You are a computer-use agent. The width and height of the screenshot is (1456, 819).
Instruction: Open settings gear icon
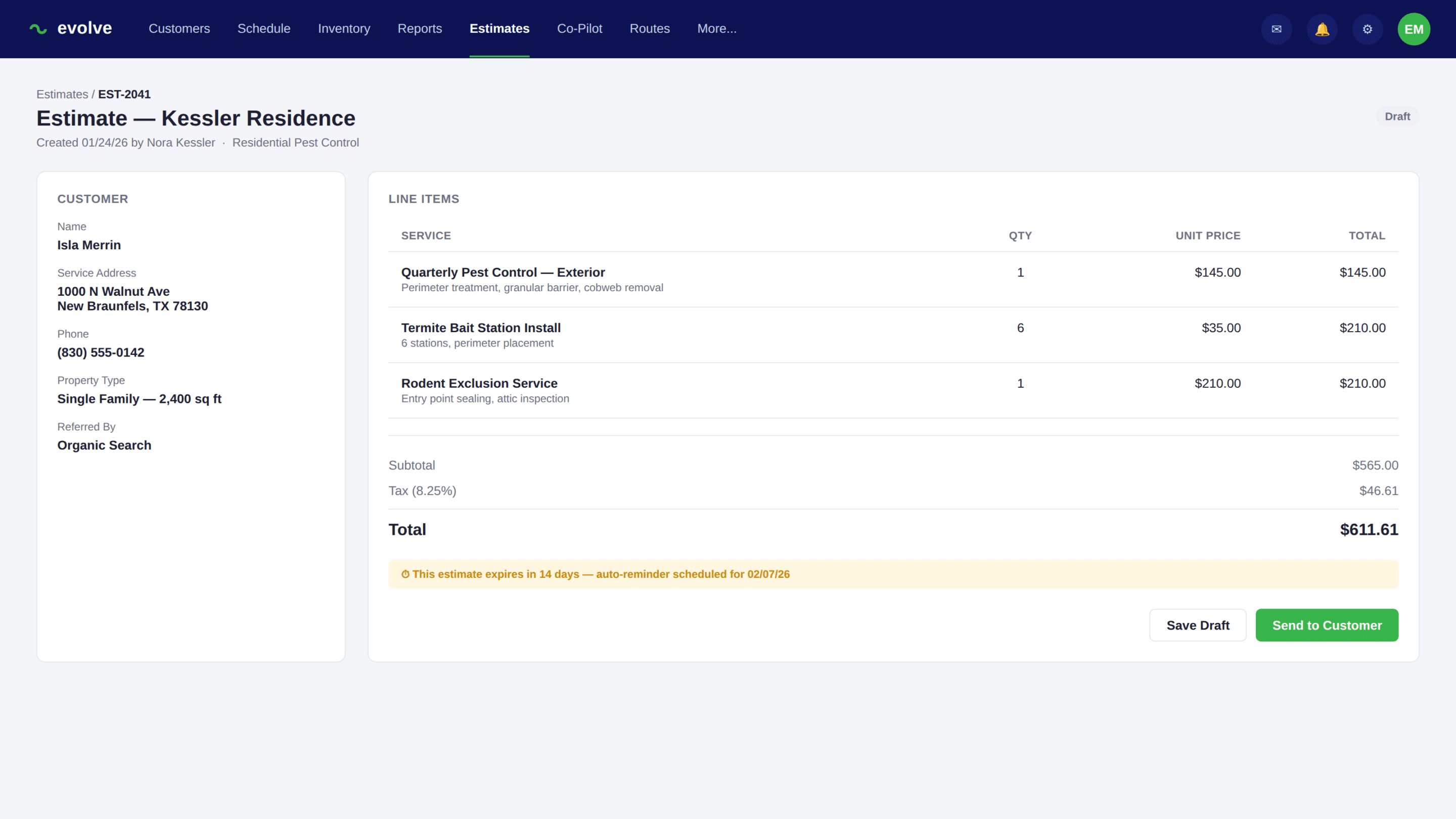tap(1367, 29)
